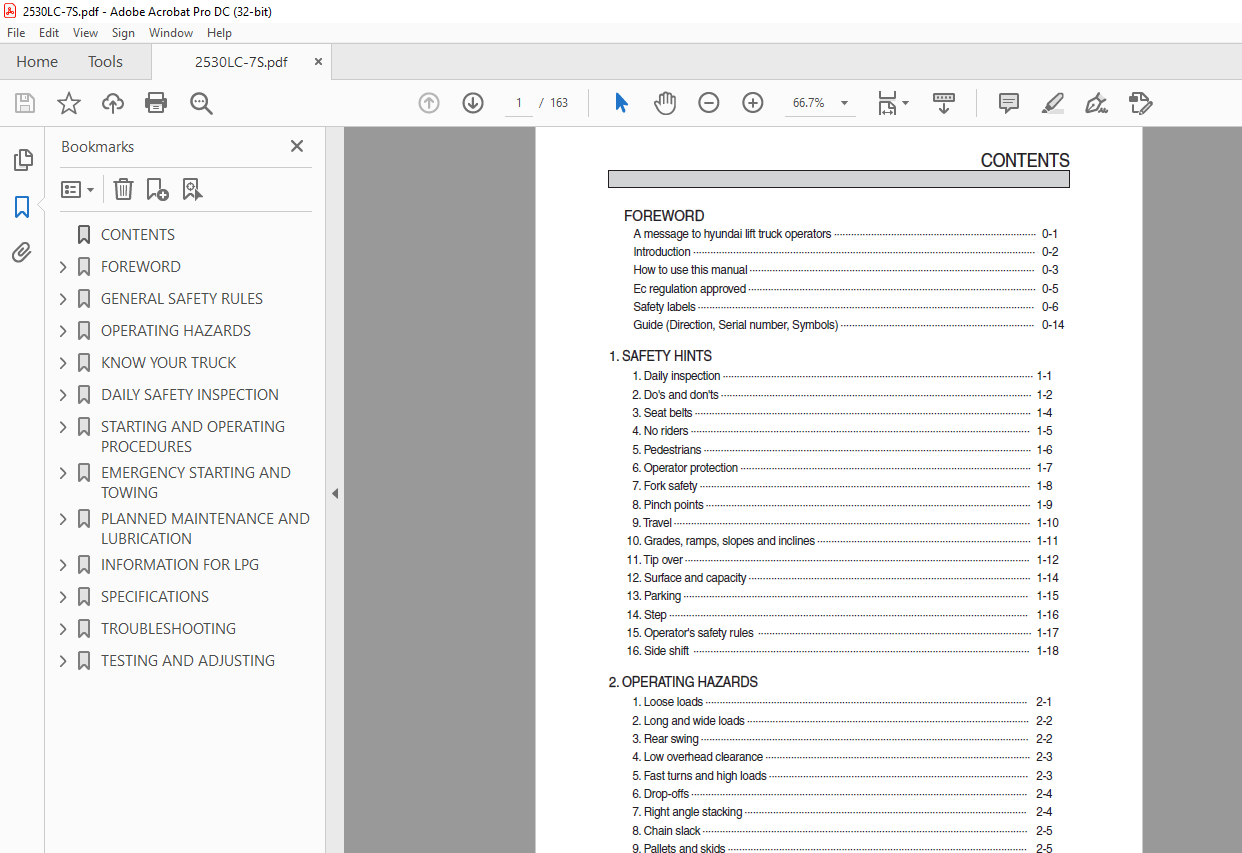
Task: Expand the FOREWORD bookmark
Action: click(63, 267)
